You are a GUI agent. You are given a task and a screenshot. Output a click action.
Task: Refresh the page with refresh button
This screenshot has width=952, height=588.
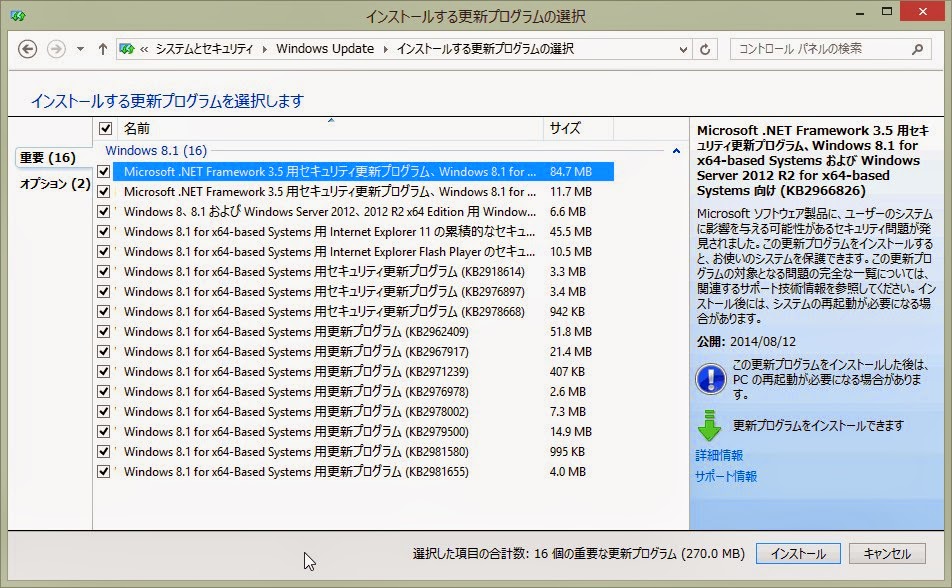[x=705, y=49]
